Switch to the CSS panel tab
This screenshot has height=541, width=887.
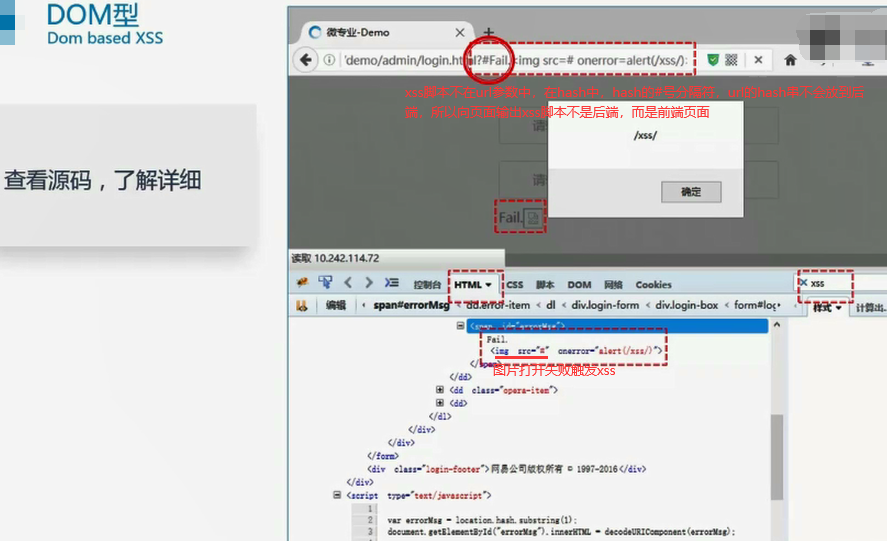pyautogui.click(x=515, y=285)
